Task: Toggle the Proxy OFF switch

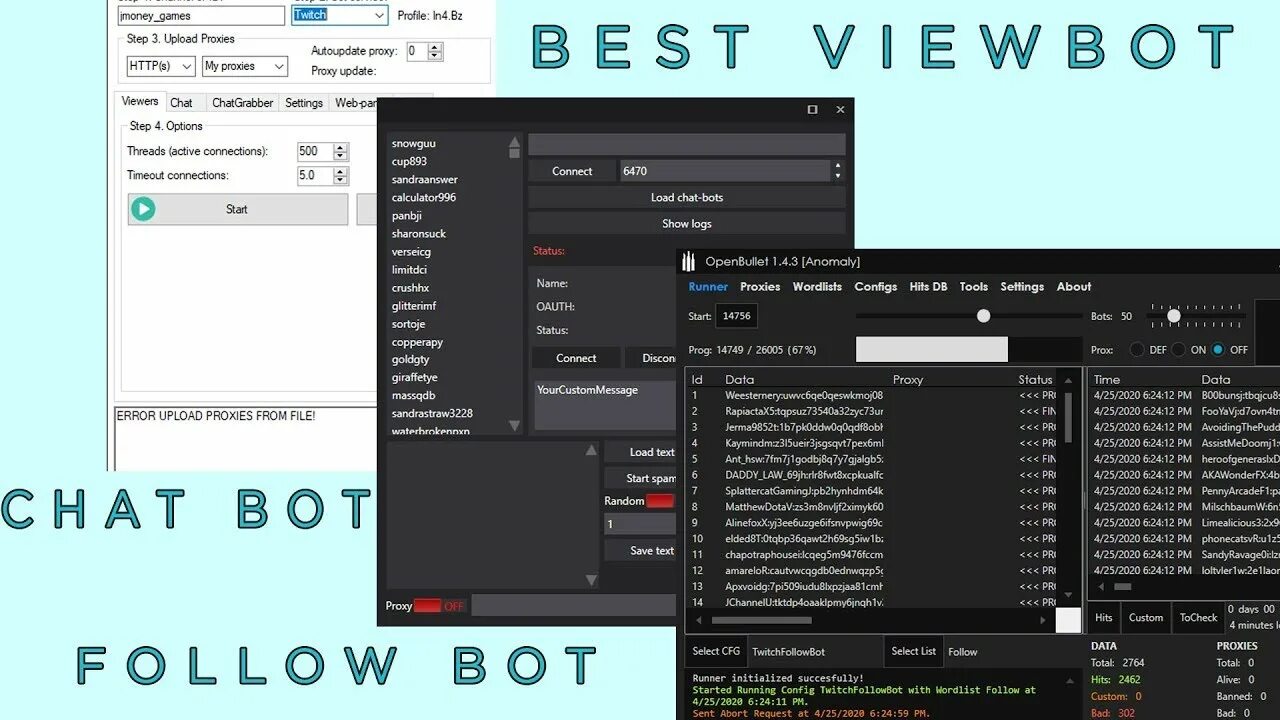Action: 427,606
